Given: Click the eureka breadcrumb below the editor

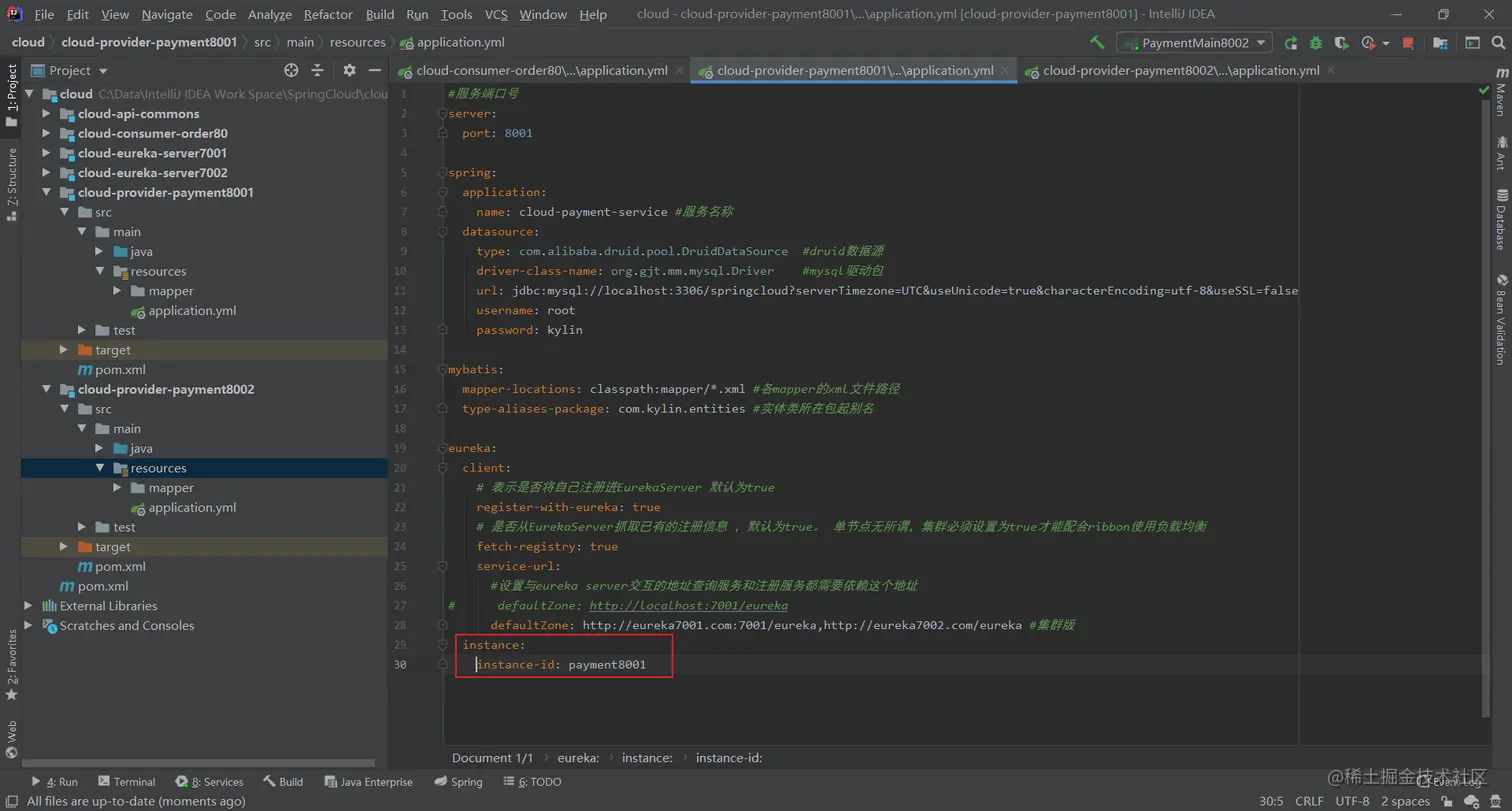Looking at the screenshot, I should [x=578, y=758].
